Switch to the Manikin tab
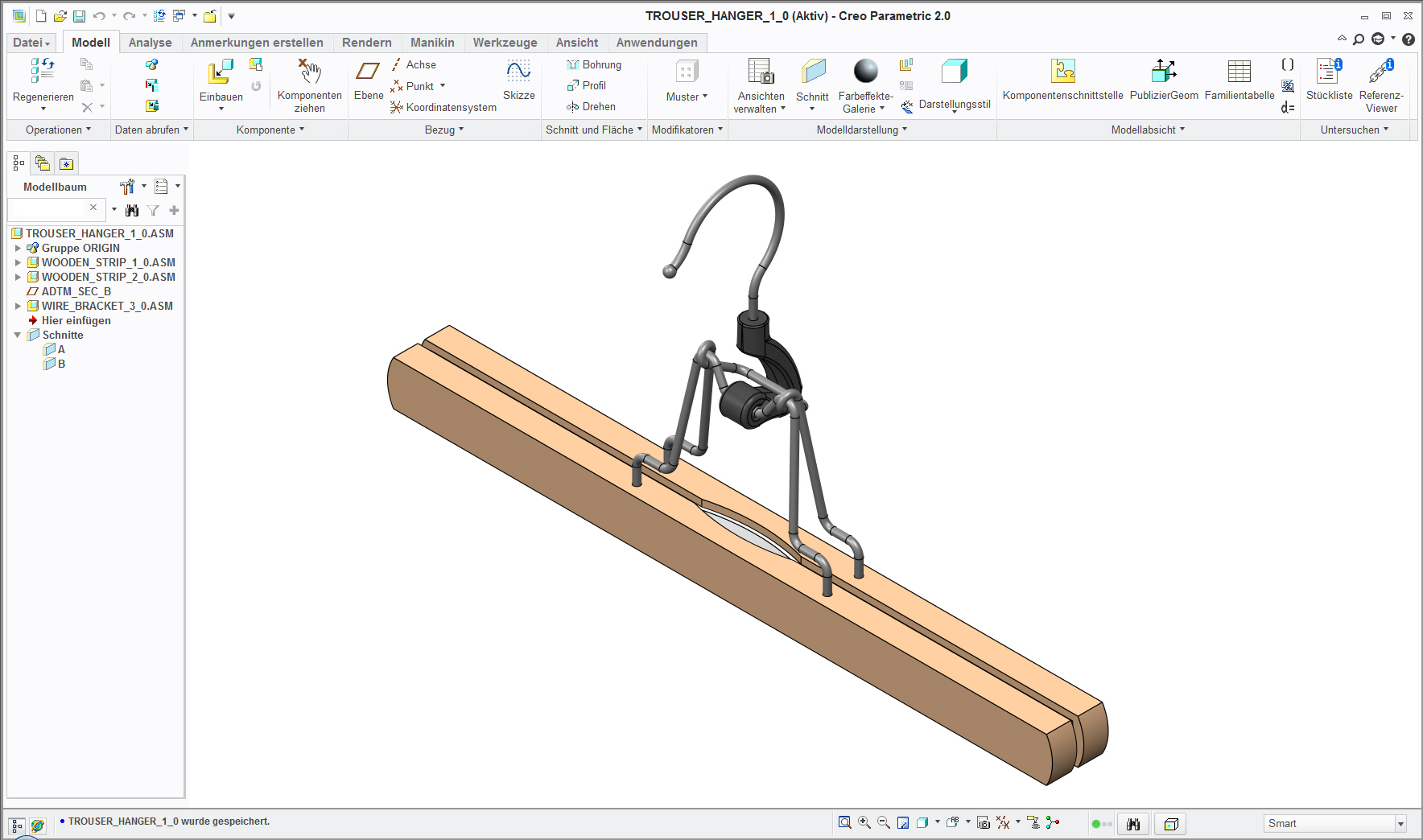Viewport: 1423px width, 840px height. click(432, 43)
